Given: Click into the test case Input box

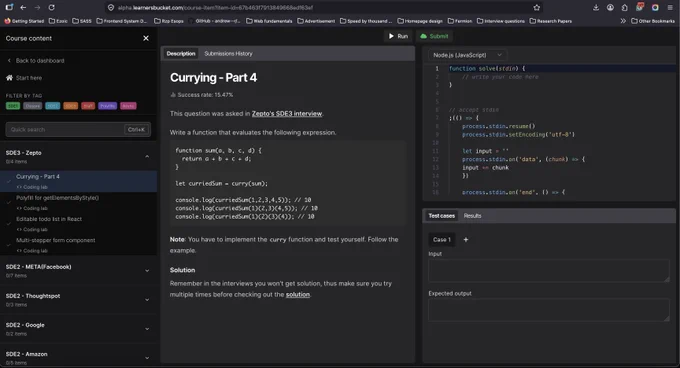Looking at the screenshot, I should coord(549,271).
